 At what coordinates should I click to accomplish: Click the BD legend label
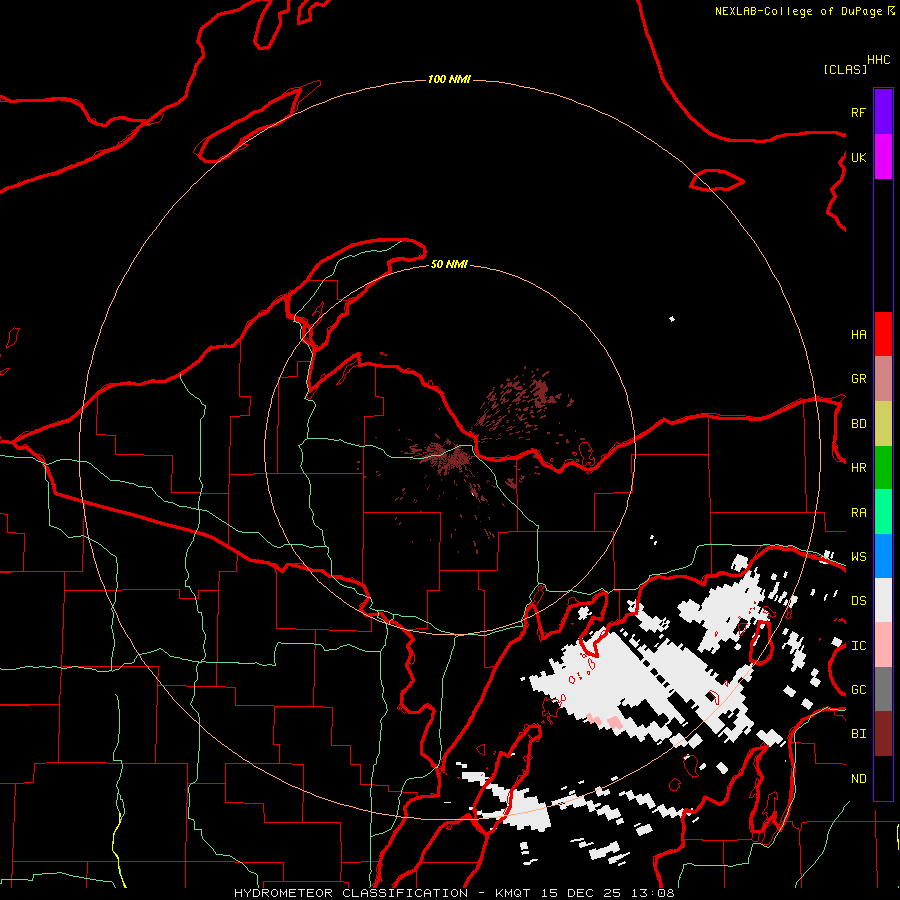coord(858,424)
